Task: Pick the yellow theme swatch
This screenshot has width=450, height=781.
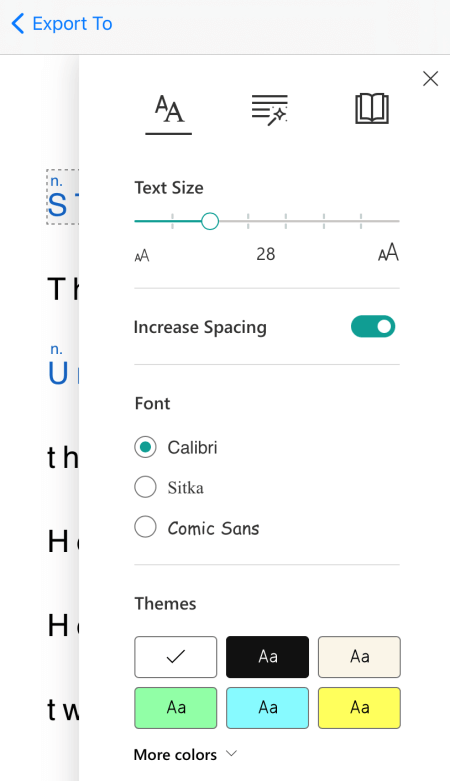Action: tap(359, 708)
